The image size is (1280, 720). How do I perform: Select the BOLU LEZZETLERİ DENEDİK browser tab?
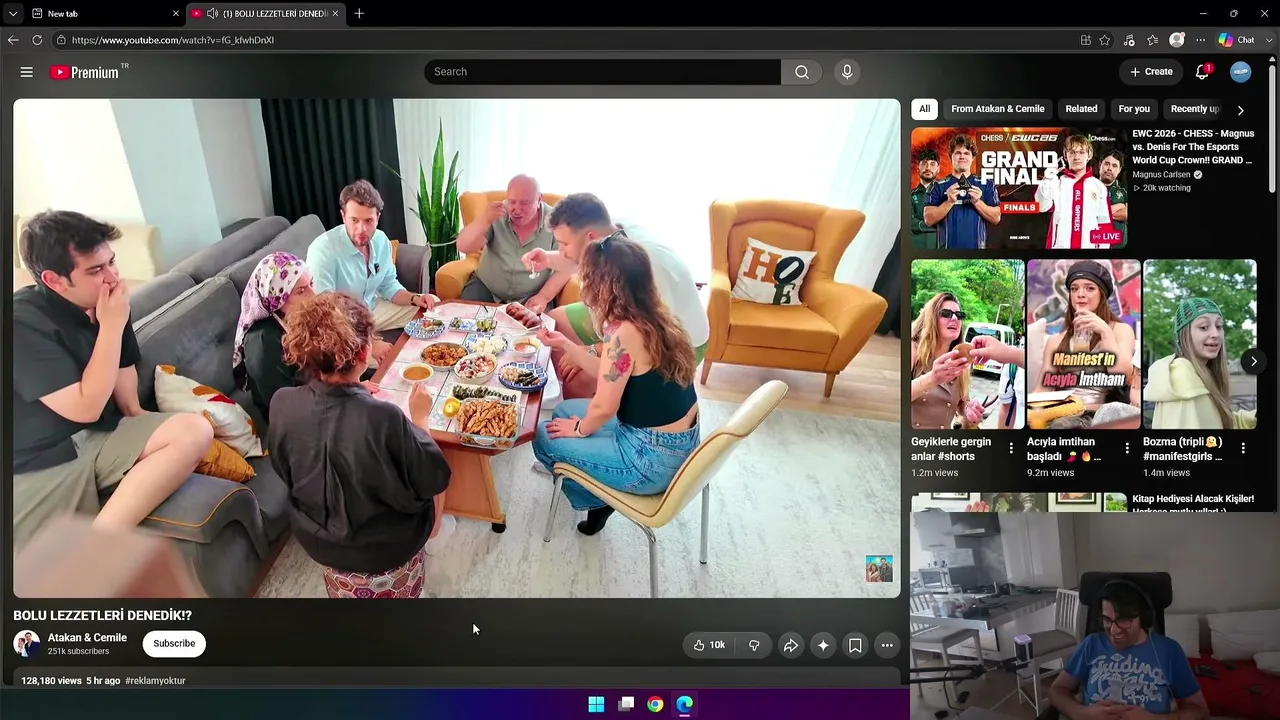(265, 13)
